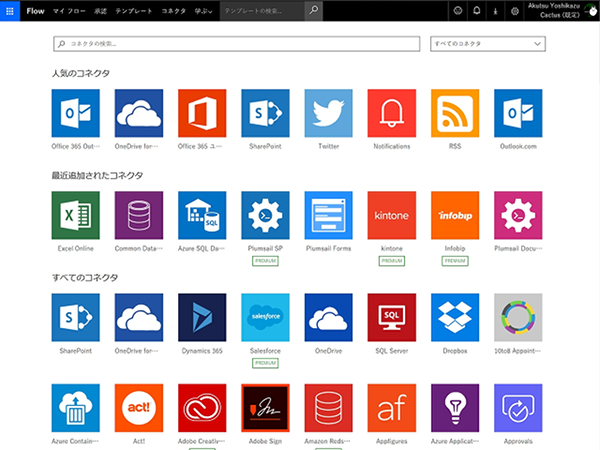Viewport: 600px width, 450px height.
Task: Open SharePoint tile under all connectors
Action: pos(76,318)
